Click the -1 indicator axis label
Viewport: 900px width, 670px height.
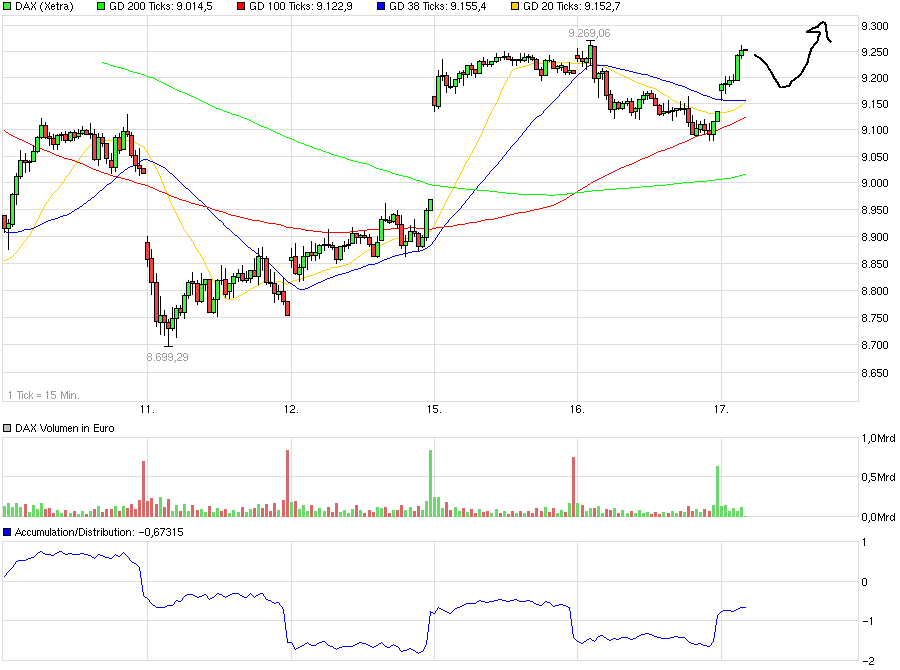(x=869, y=621)
